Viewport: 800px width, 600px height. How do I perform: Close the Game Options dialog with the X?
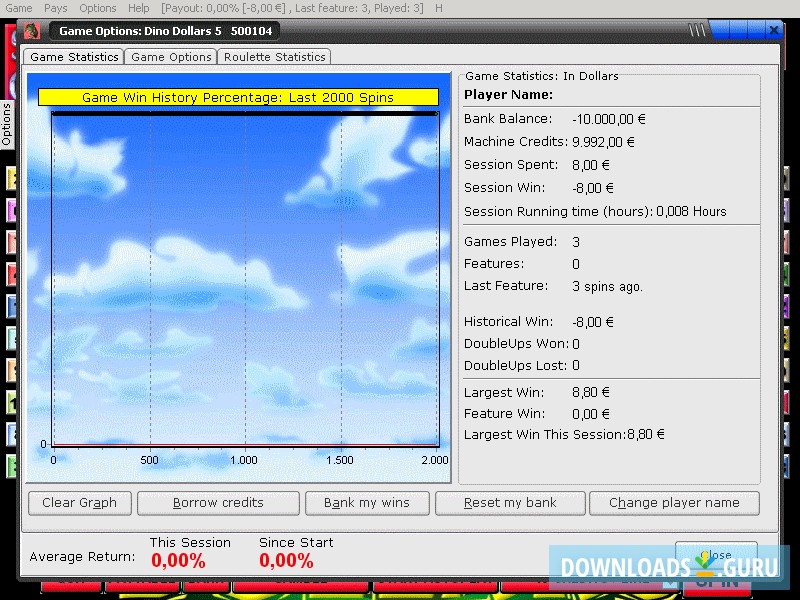[772, 31]
